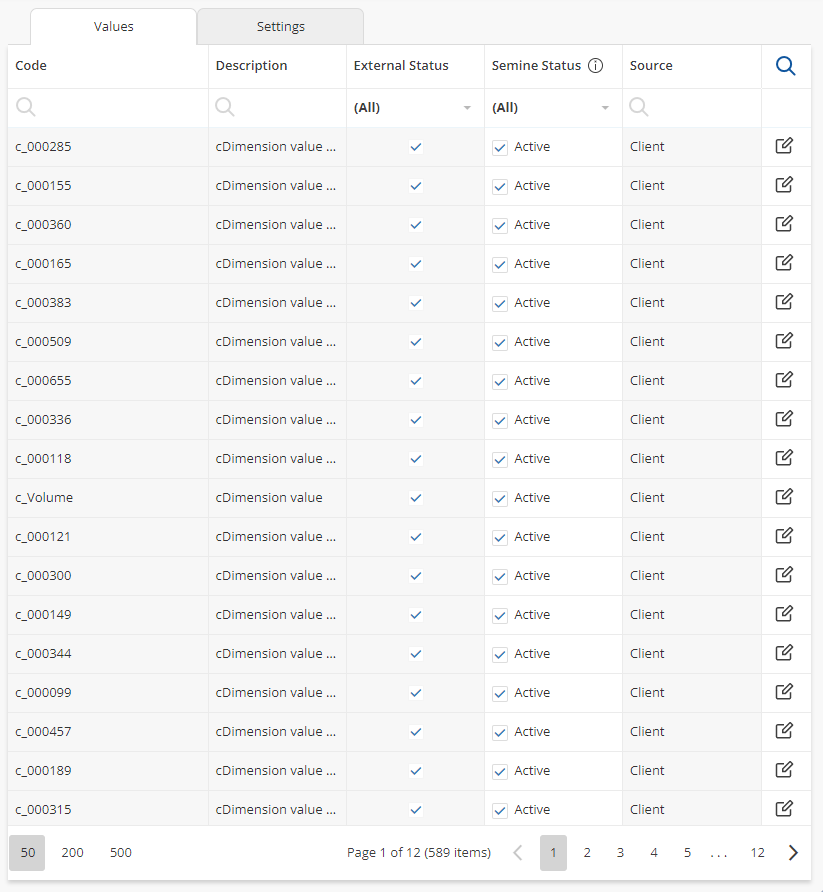Click the edit icon for c_000315
823x892 pixels.
click(785, 809)
